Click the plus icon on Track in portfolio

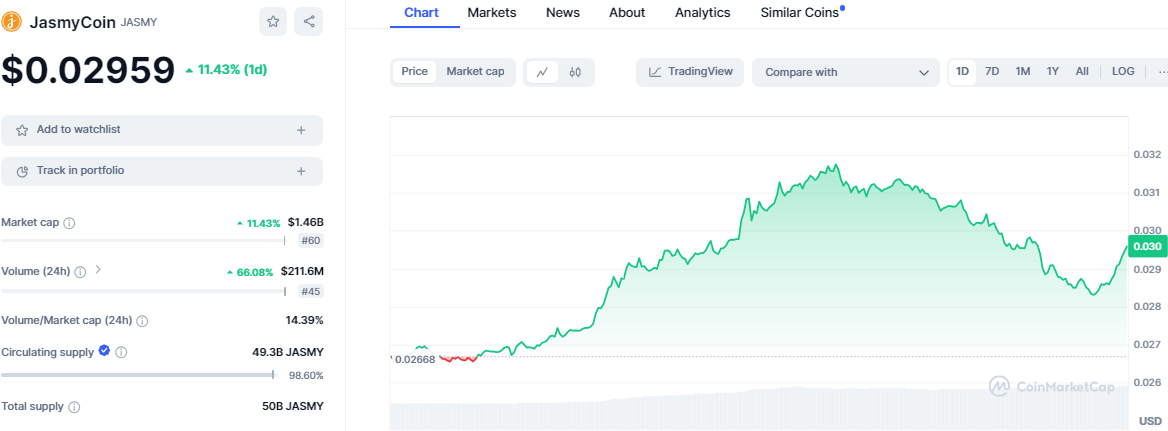click(x=301, y=171)
